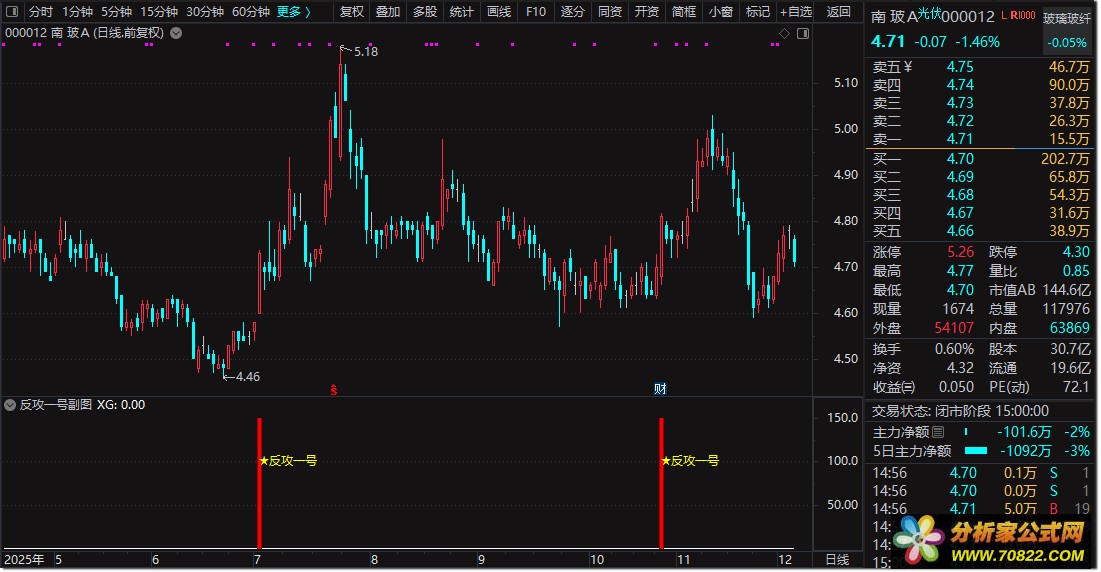Open the 玻璃玻纤 sector box
Viewport: 1101px width, 572px height.
point(1068,19)
